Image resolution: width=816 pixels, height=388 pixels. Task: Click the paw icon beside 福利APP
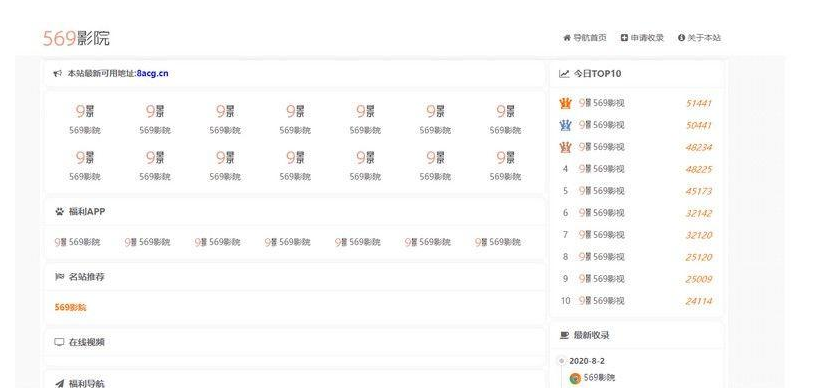coord(59,212)
